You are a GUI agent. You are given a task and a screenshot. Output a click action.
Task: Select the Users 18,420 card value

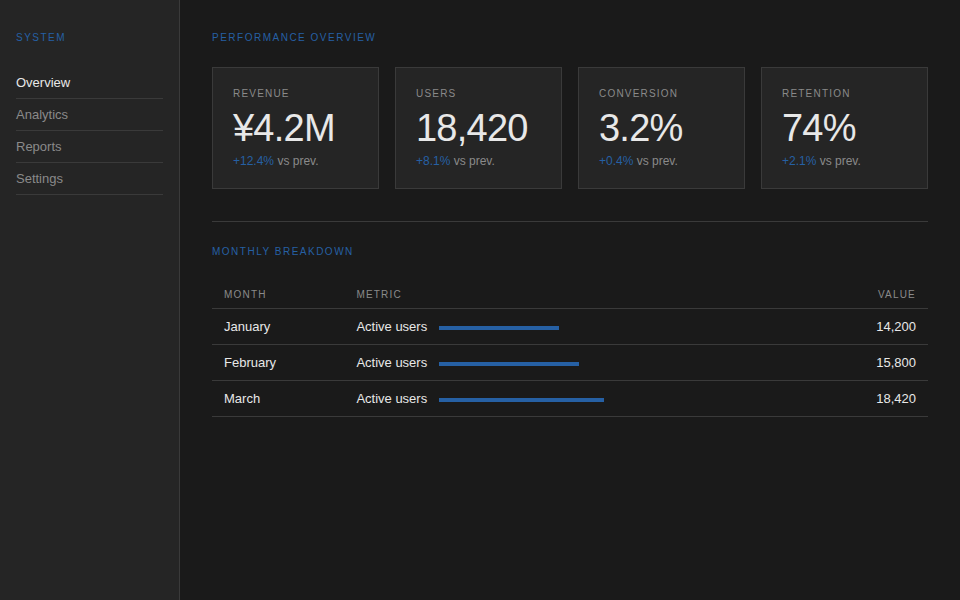pyautogui.click(x=471, y=128)
